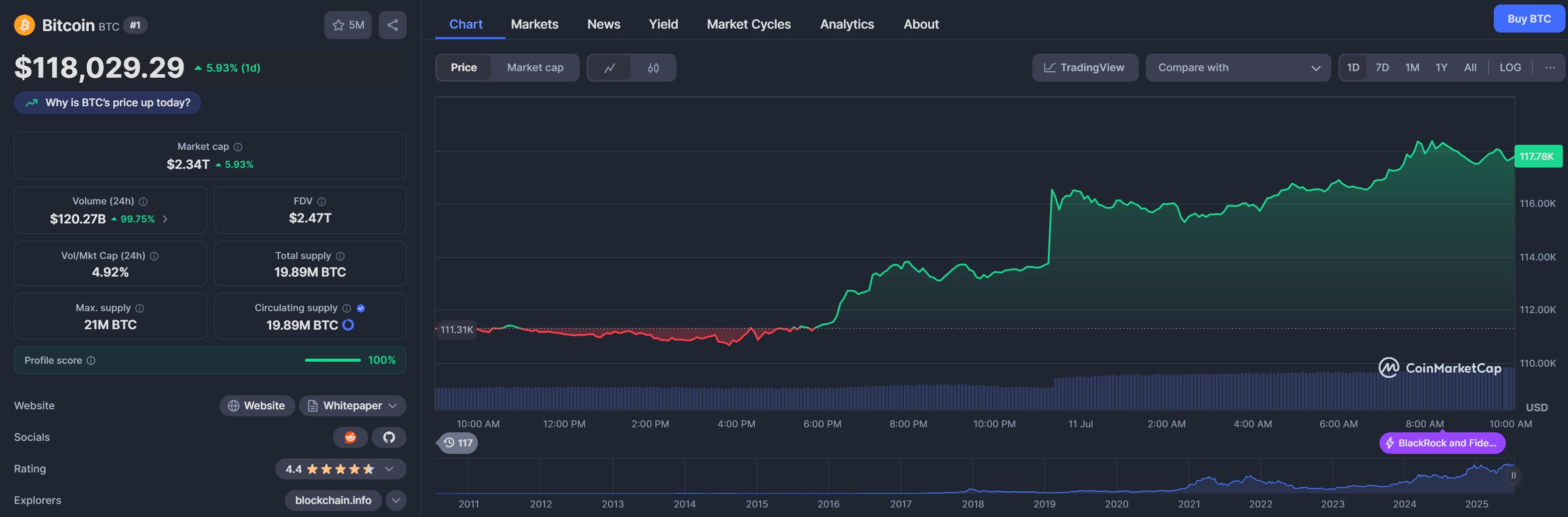Toggle LOG scale on chart
1568x517 pixels.
(1510, 68)
